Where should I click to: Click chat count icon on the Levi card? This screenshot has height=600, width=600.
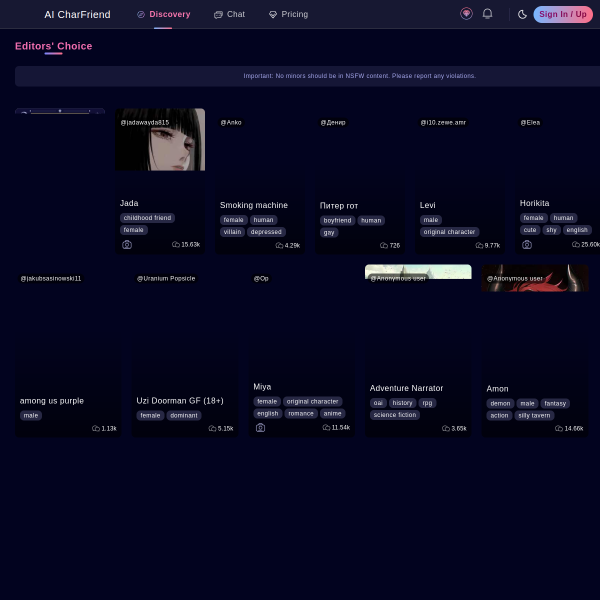click(x=479, y=245)
